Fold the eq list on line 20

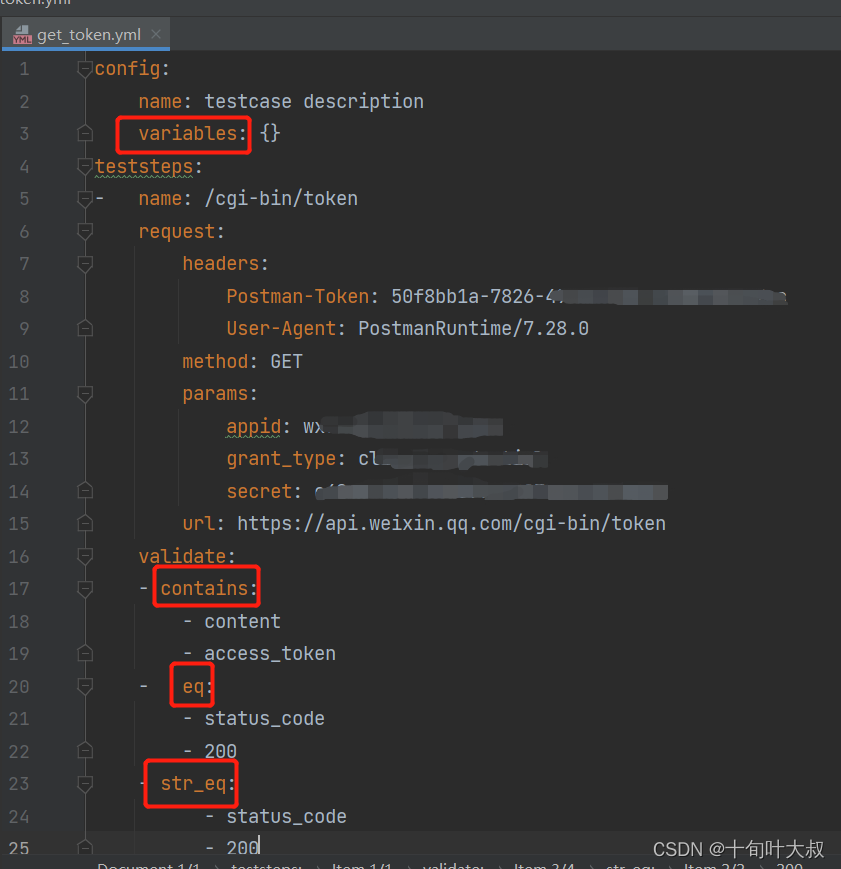[85, 686]
